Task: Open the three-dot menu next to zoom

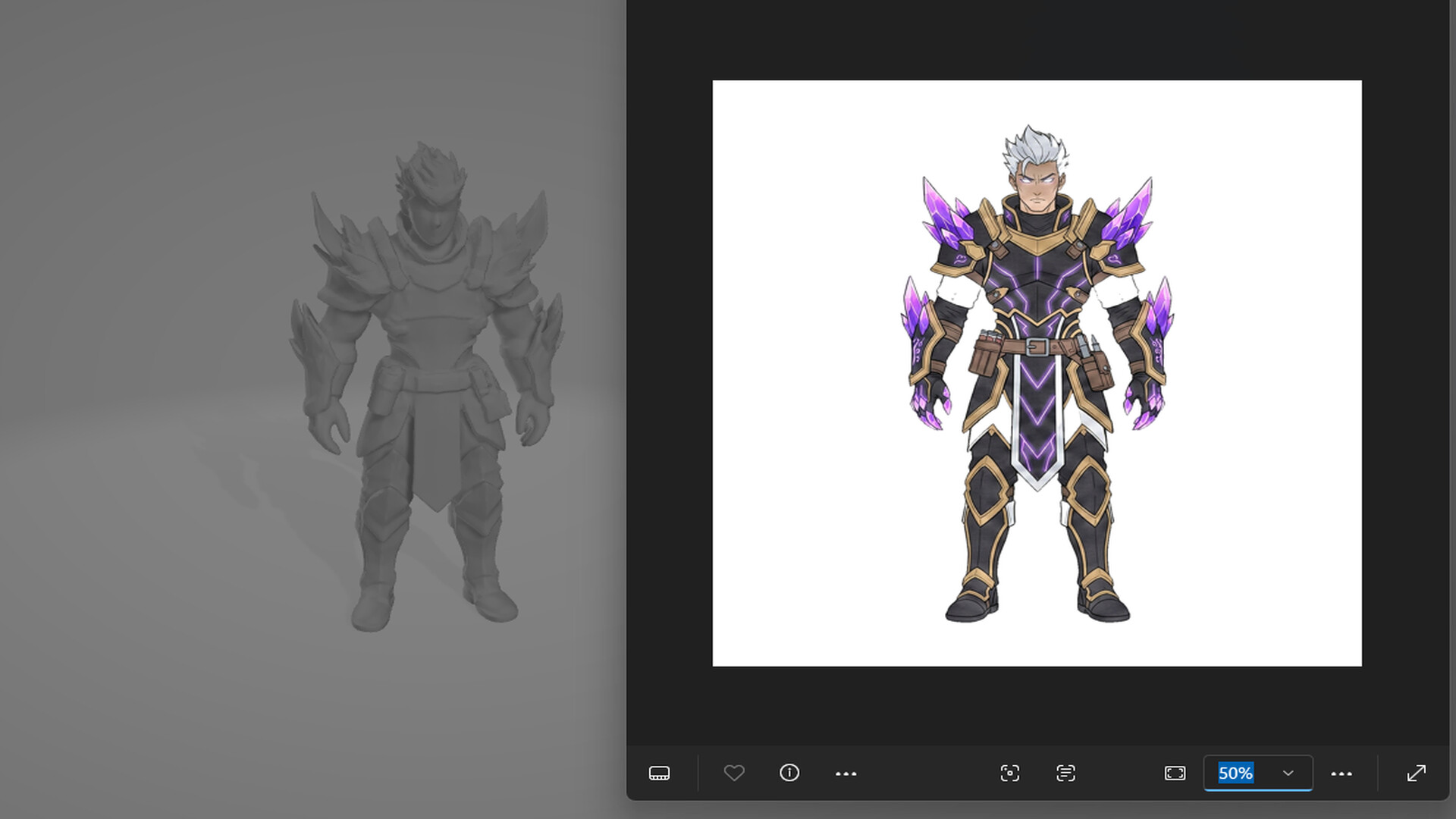Action: point(1341,773)
